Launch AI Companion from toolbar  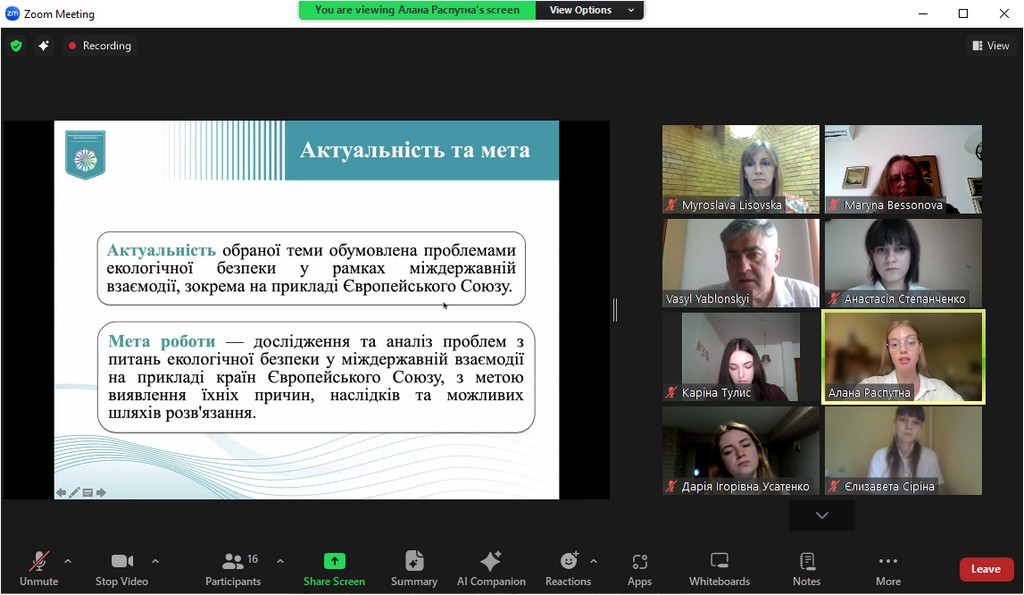pyautogui.click(x=491, y=568)
